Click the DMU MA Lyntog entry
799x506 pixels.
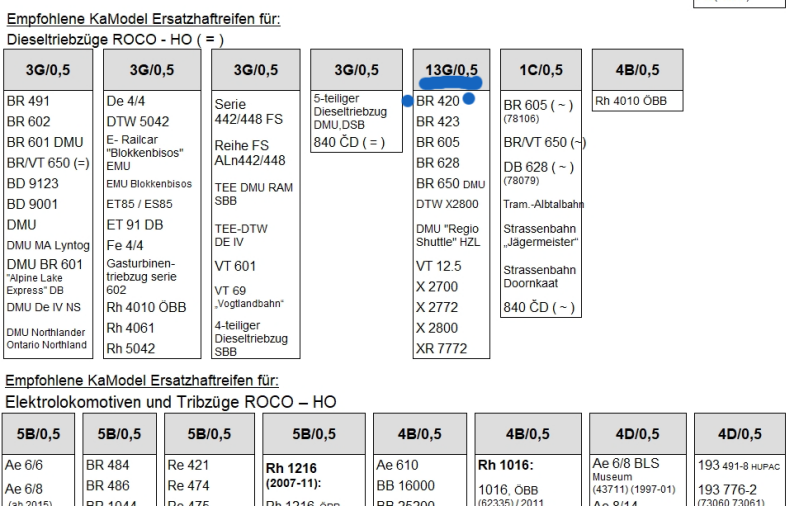pos(48,246)
